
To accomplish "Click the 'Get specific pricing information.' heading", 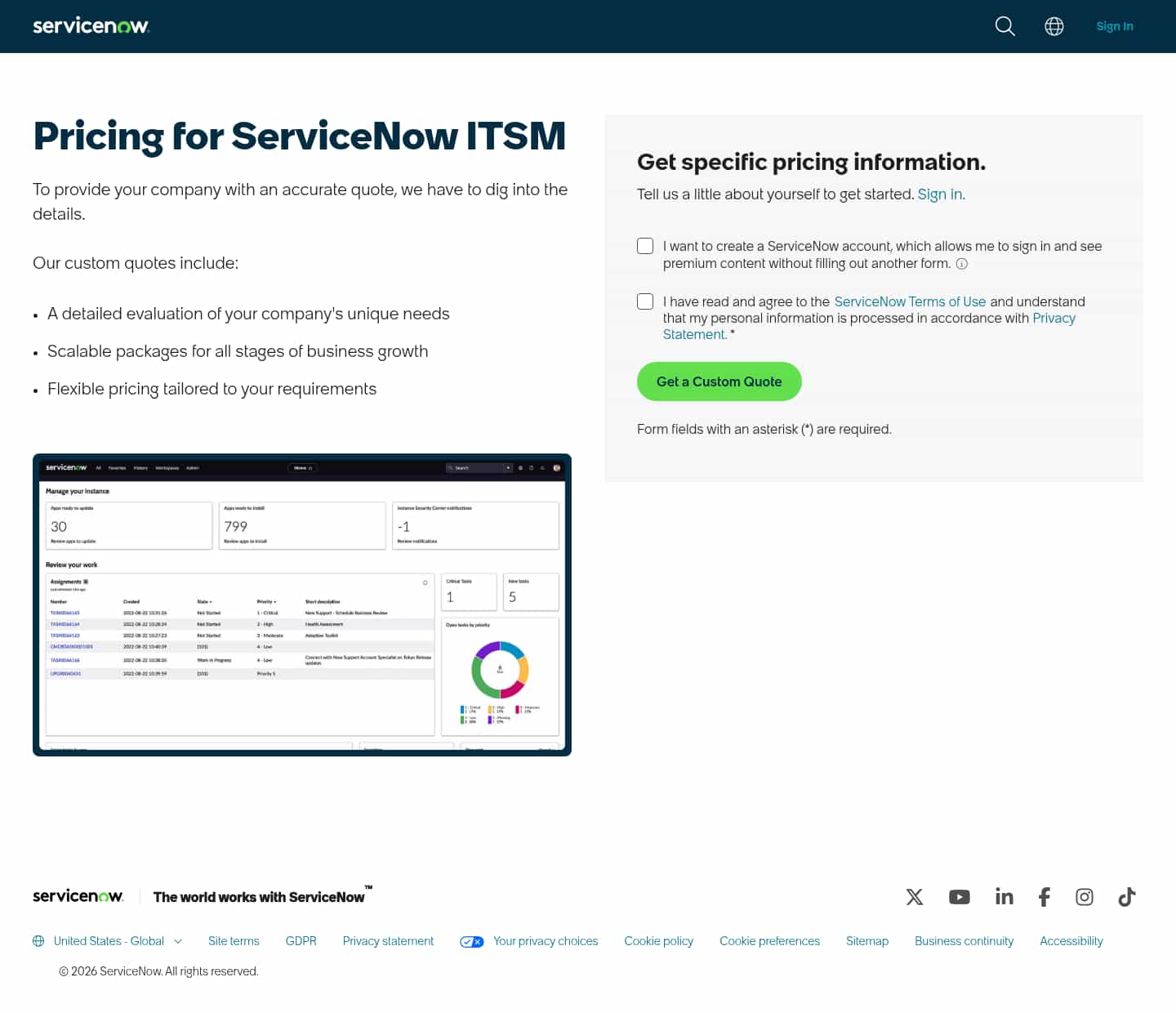I will pos(812,163).
